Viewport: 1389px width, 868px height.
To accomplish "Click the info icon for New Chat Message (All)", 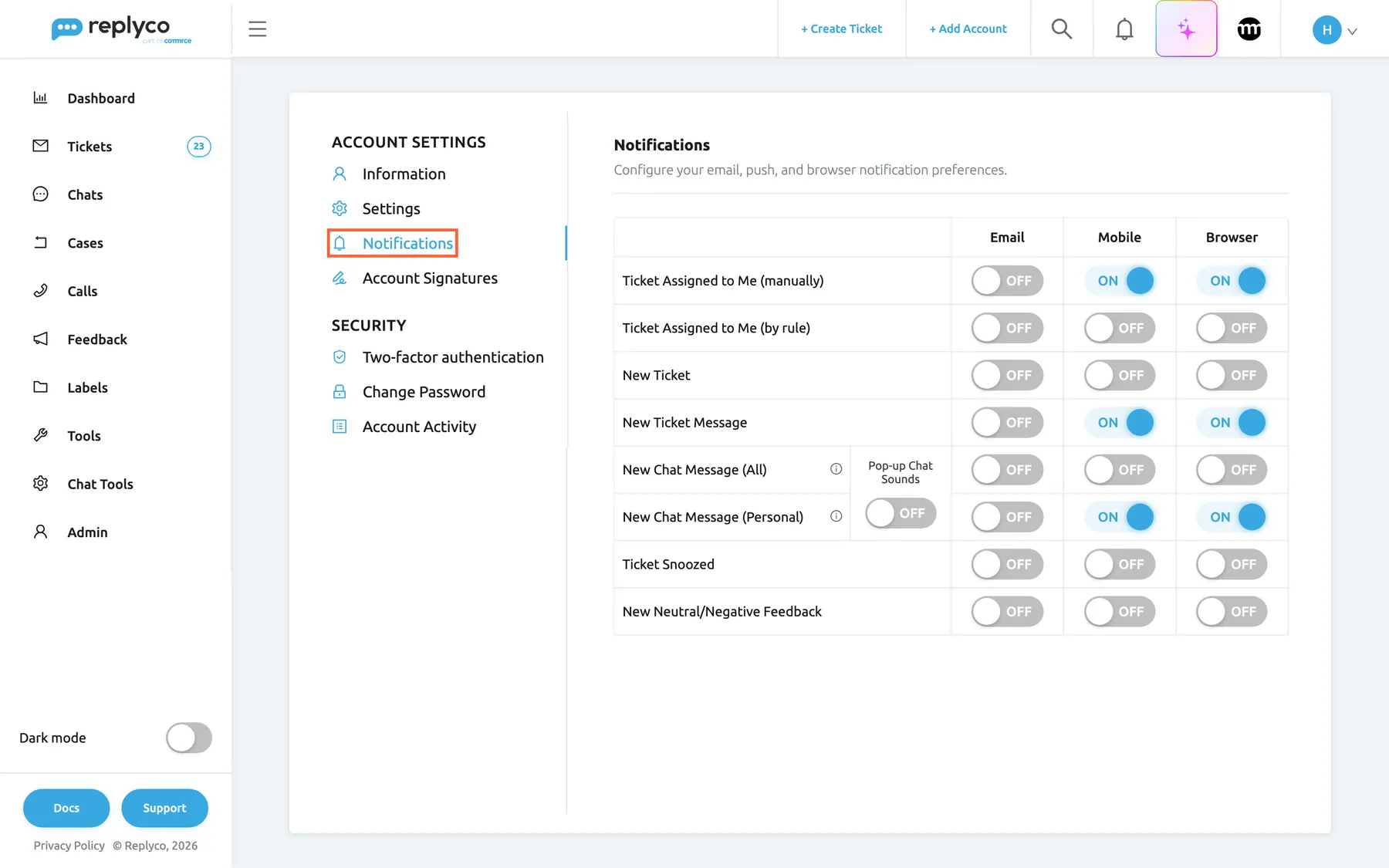I will point(836,469).
